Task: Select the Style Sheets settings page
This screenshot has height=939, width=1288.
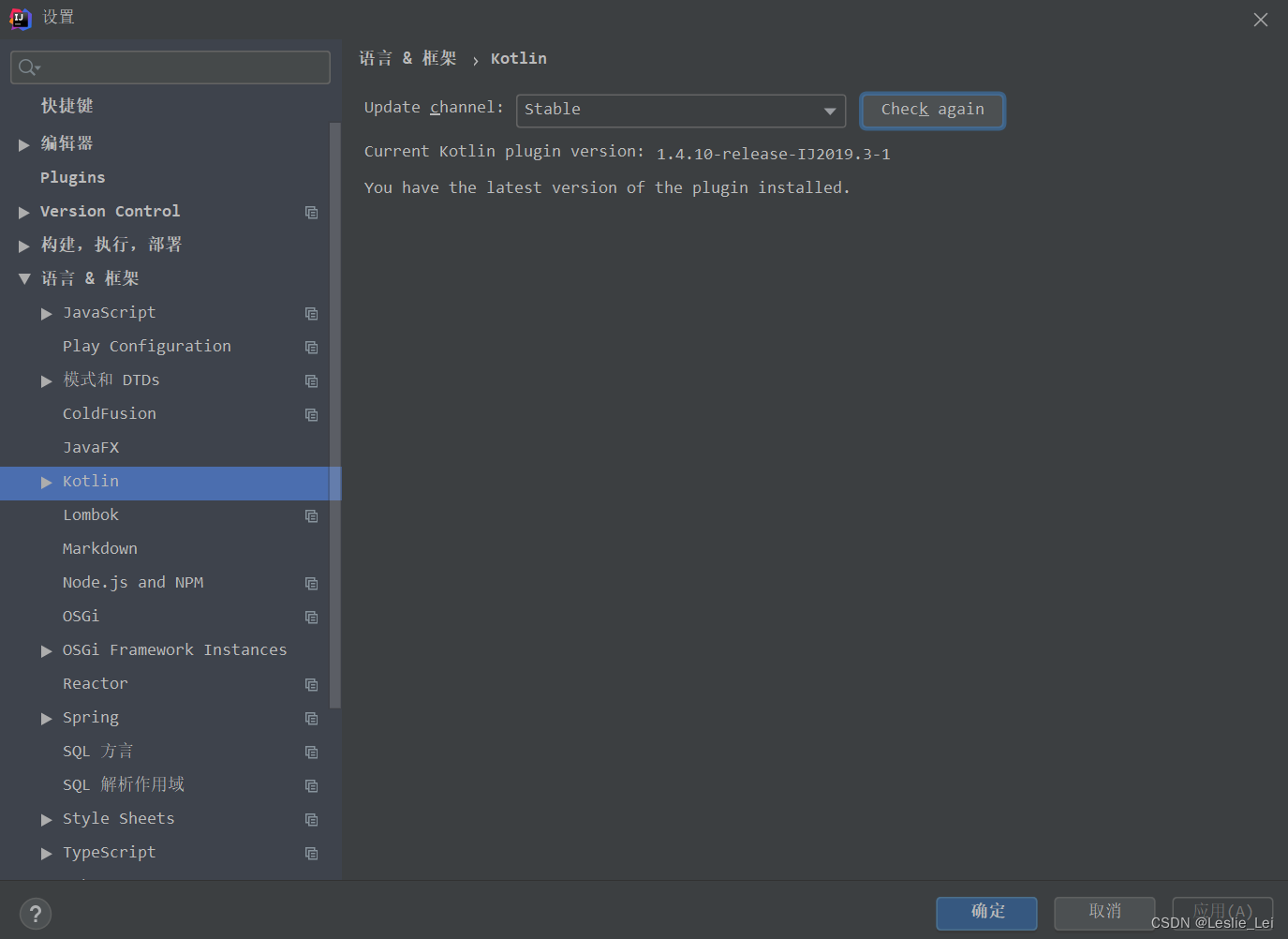Action: coord(119,818)
